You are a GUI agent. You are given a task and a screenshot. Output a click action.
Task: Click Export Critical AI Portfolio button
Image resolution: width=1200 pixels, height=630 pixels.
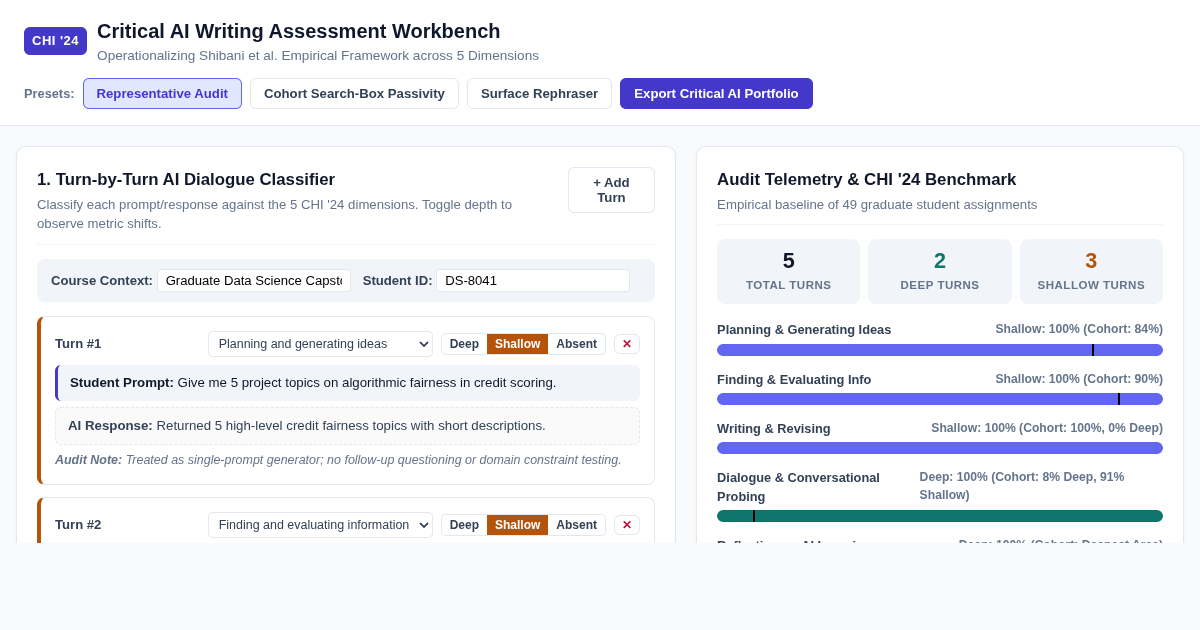(716, 93)
